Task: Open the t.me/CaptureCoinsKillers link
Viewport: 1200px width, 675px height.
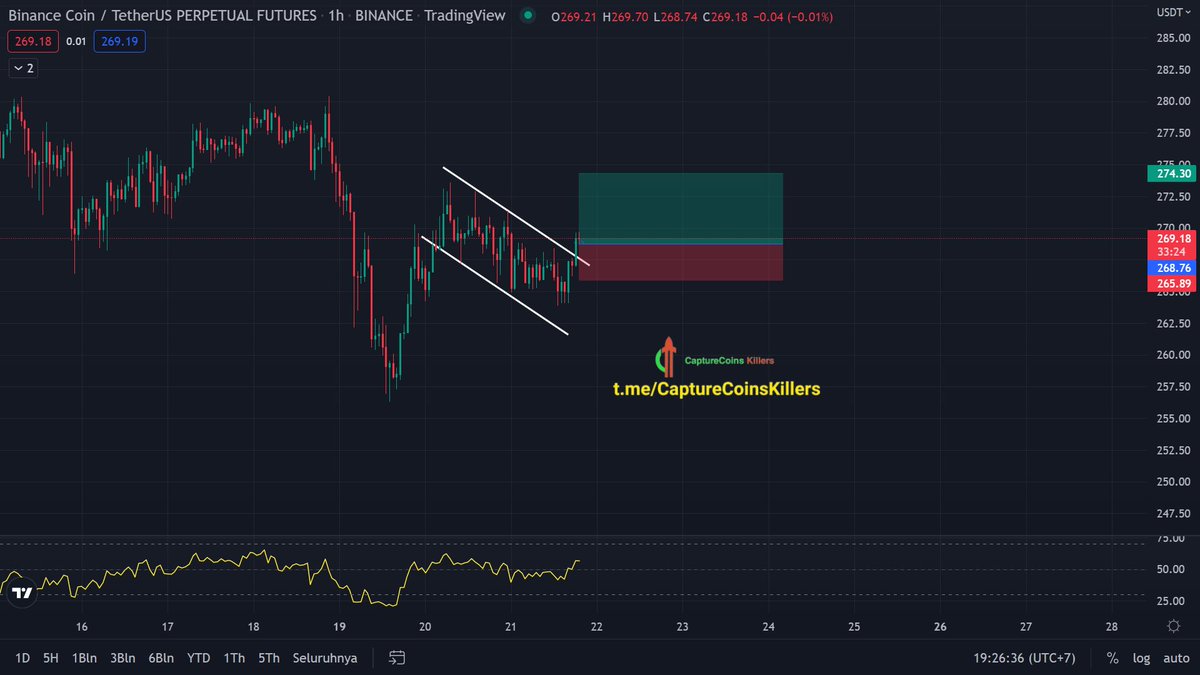Action: point(716,387)
